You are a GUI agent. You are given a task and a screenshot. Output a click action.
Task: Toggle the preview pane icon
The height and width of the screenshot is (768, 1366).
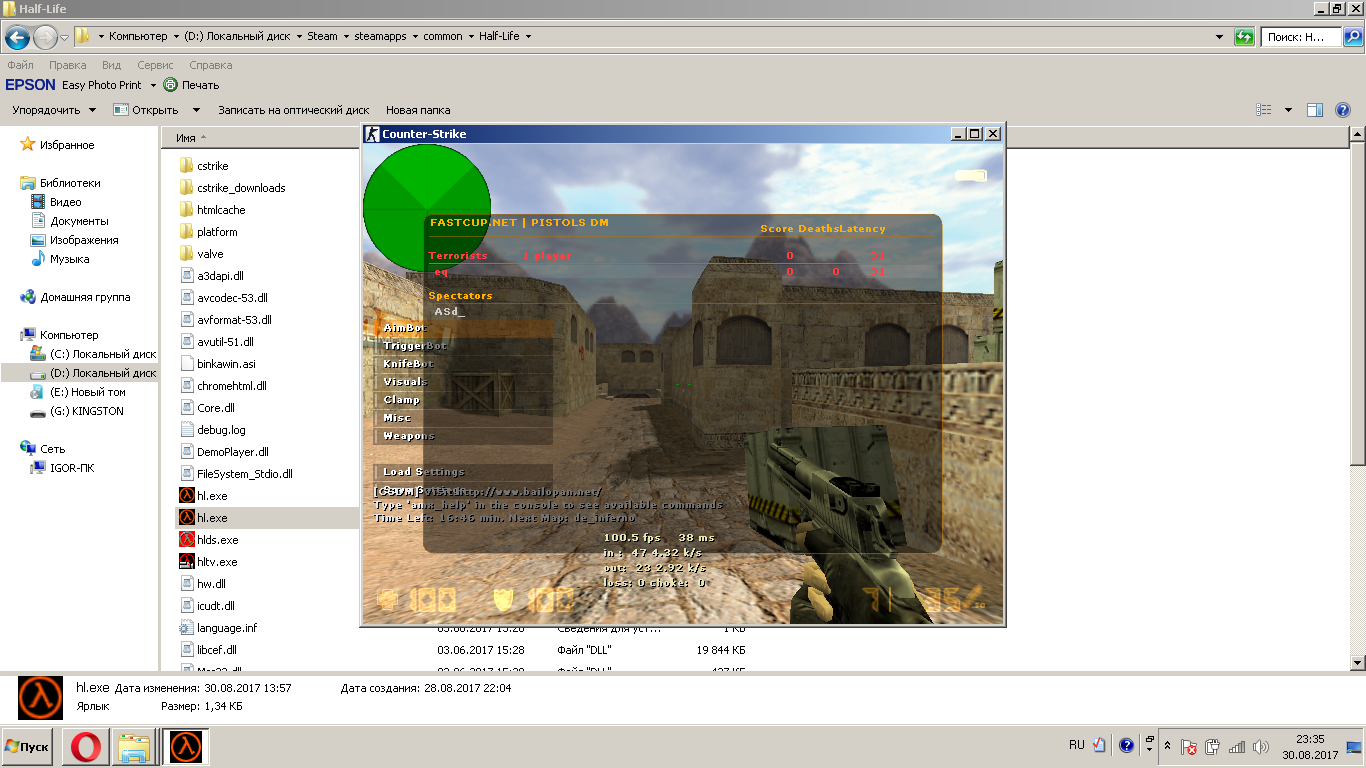1316,110
